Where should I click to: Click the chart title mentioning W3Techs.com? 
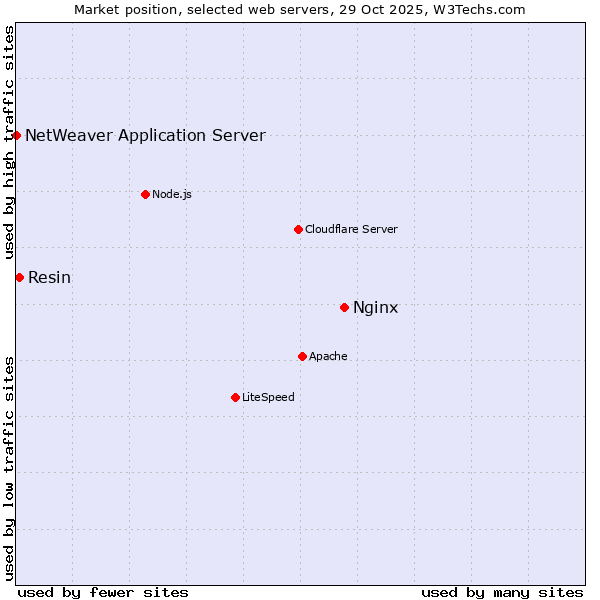[x=300, y=9]
